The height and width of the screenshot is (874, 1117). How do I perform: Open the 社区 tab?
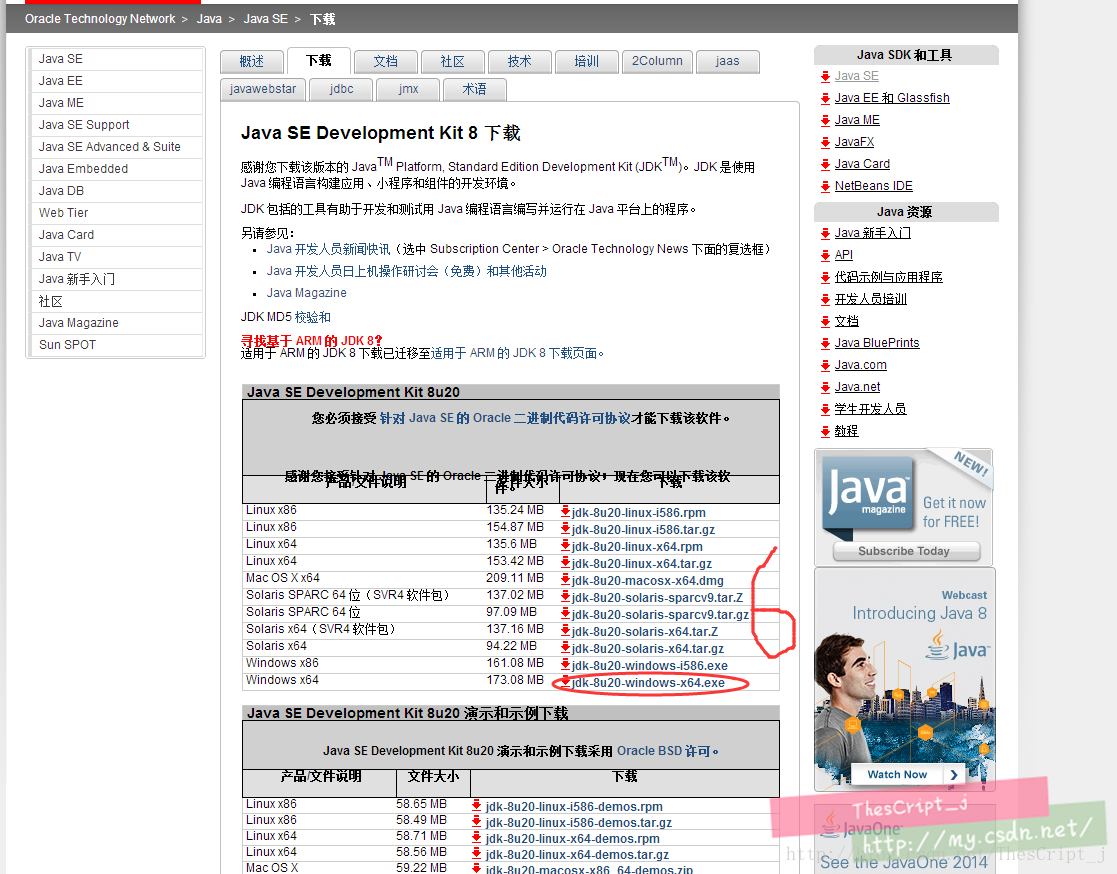[452, 61]
